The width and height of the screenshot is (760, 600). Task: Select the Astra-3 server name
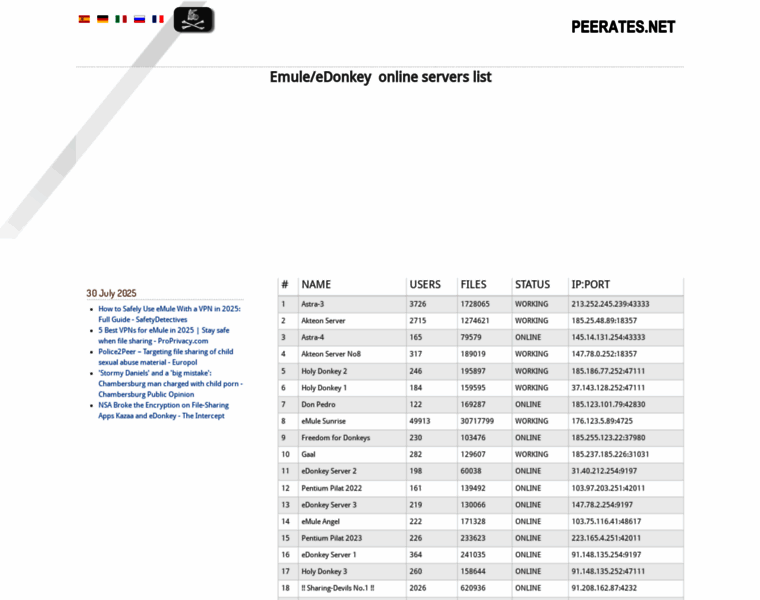coord(313,304)
